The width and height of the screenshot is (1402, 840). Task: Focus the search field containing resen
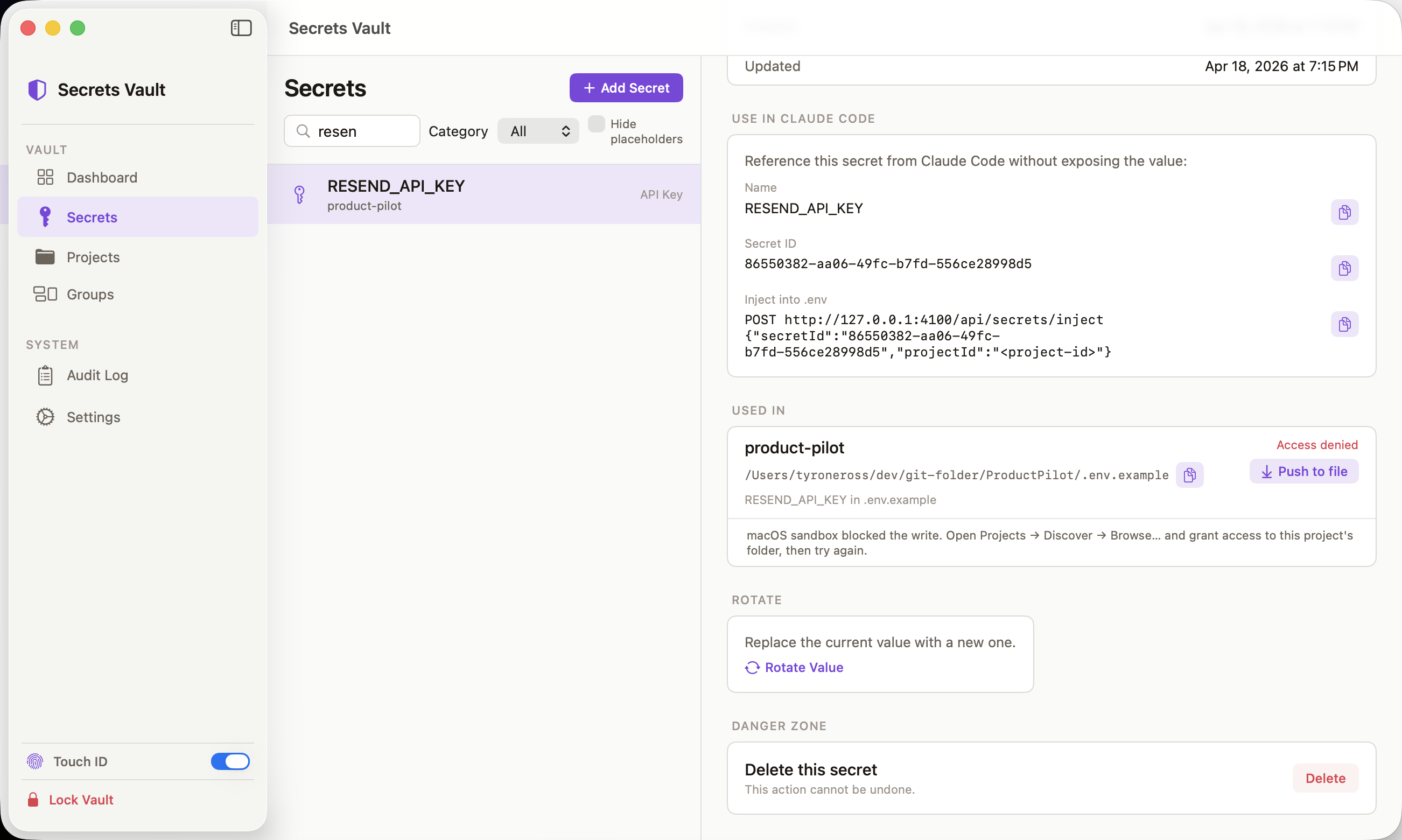coord(352,131)
